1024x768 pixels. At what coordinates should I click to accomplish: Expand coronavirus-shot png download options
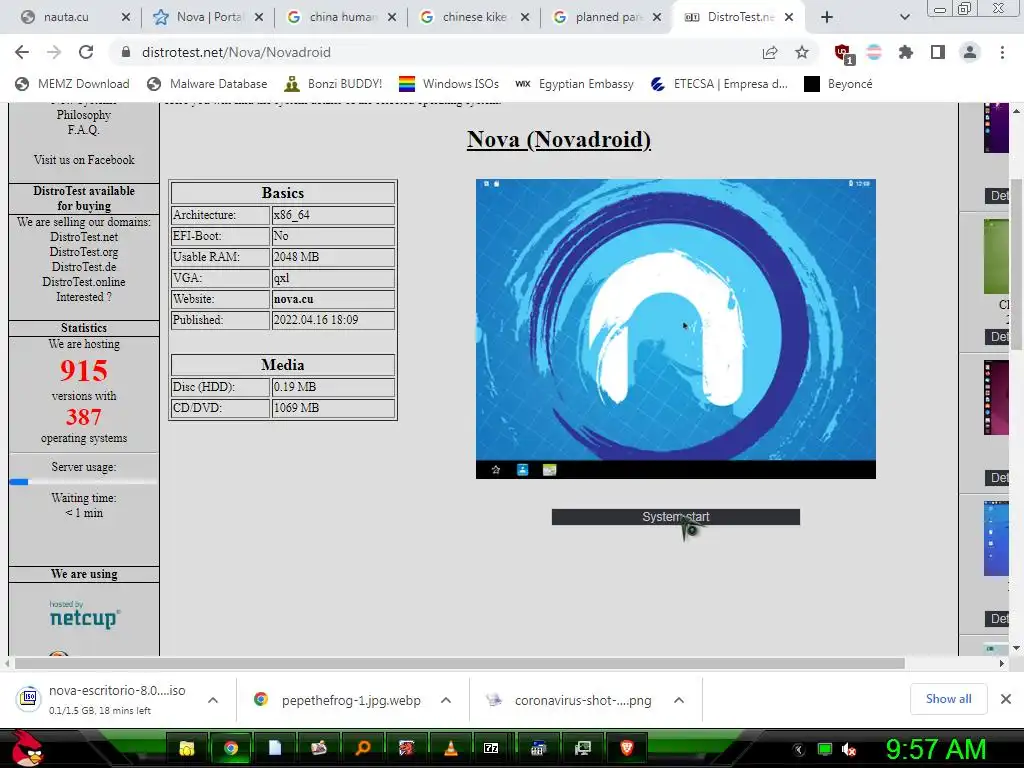(x=679, y=700)
